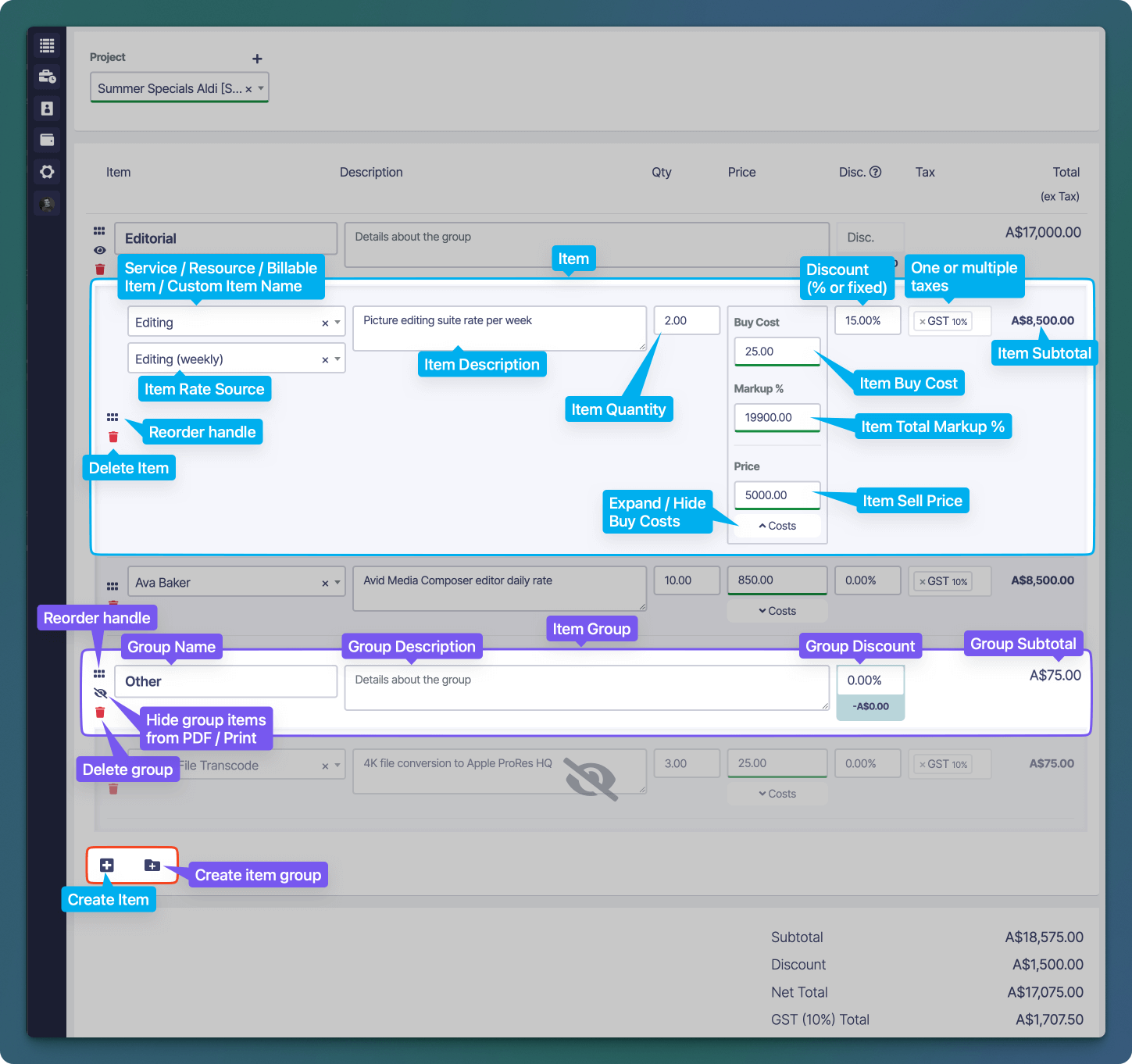Show help for the Disc. column
The height and width of the screenshot is (1064, 1132).
pos(876,172)
